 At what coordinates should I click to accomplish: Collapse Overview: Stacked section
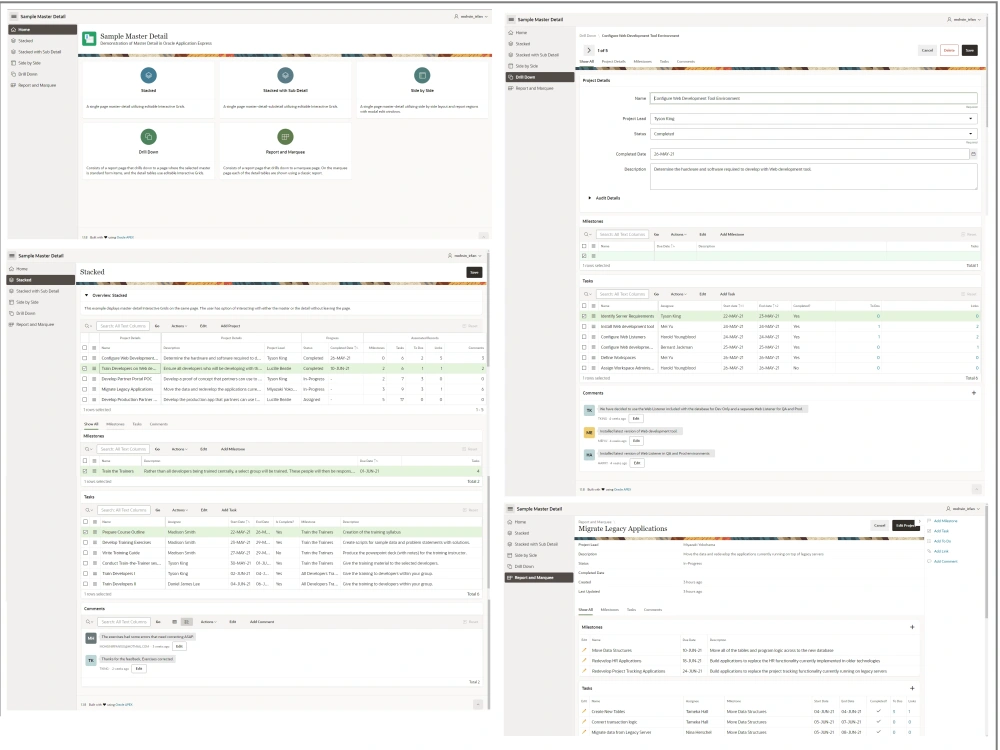pyautogui.click(x=87, y=295)
